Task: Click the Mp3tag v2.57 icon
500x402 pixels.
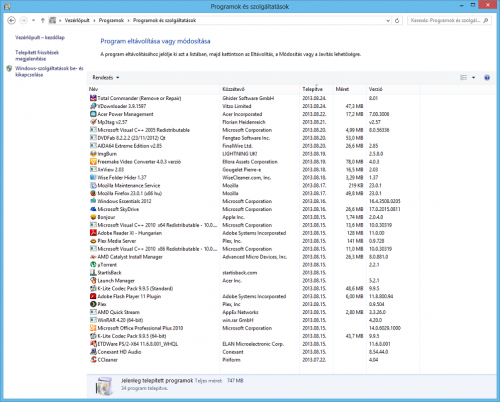Action: click(93, 122)
